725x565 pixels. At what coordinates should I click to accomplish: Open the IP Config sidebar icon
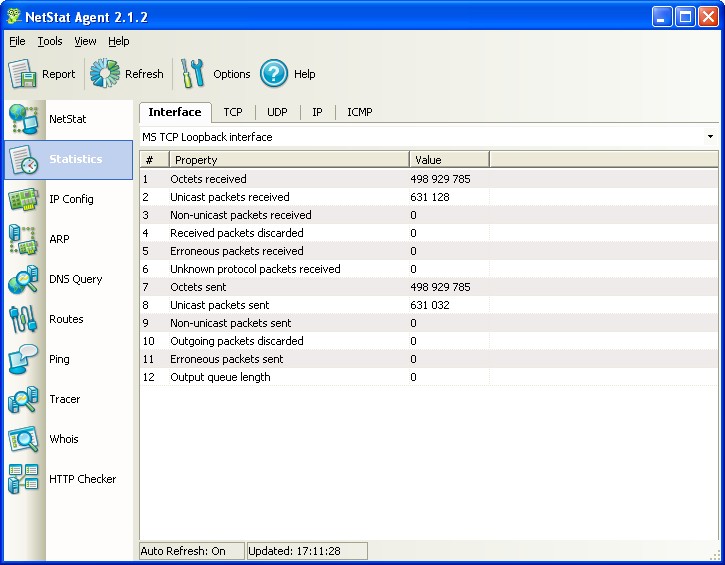coord(23,199)
